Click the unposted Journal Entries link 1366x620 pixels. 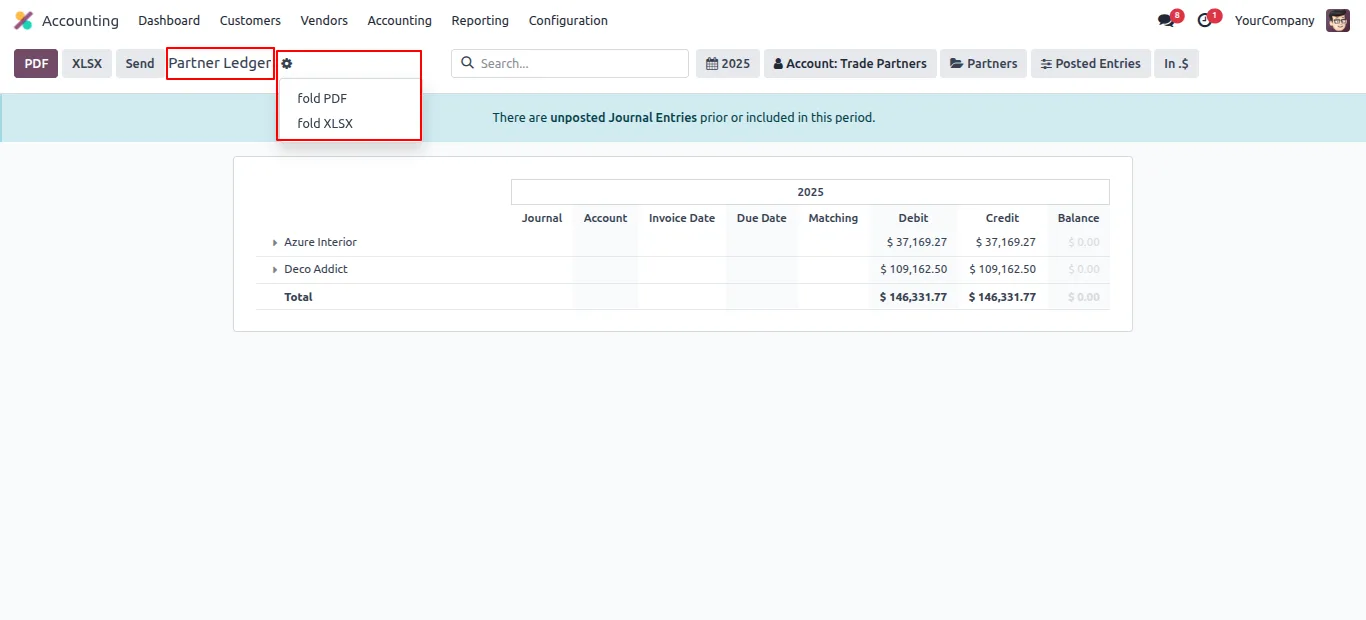tap(623, 117)
